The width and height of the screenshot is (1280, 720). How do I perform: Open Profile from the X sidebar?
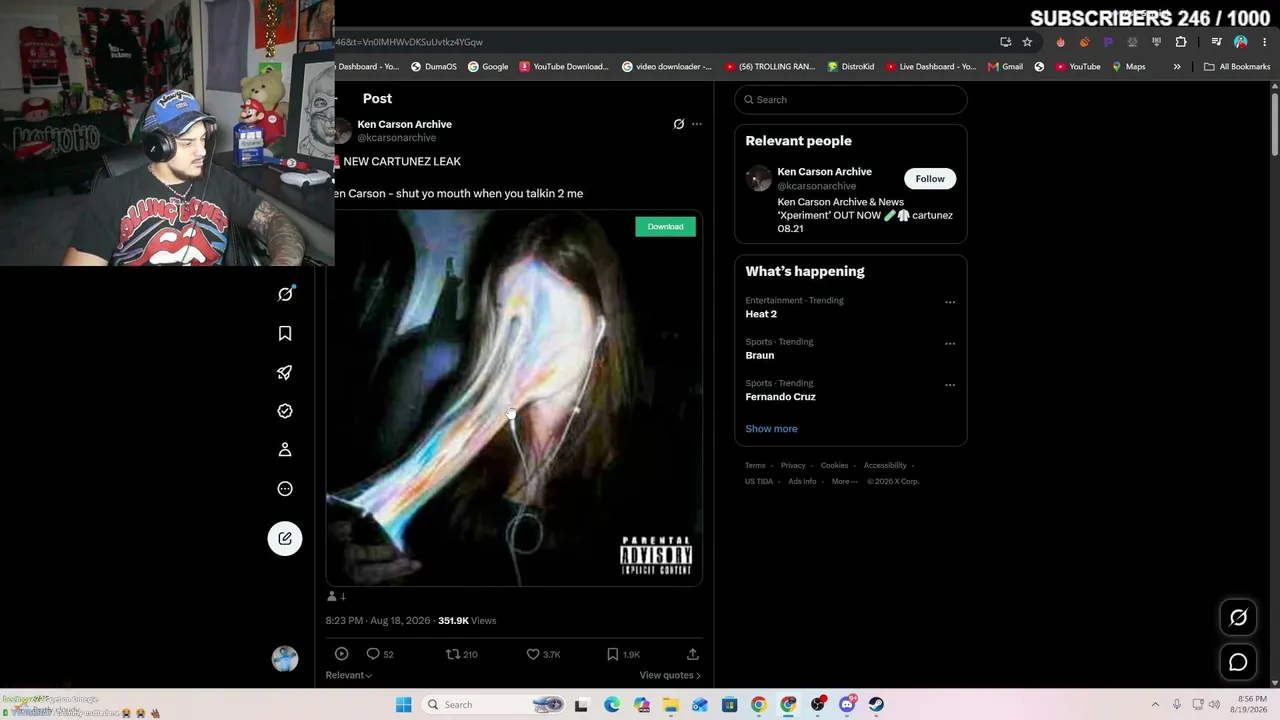[x=285, y=450]
